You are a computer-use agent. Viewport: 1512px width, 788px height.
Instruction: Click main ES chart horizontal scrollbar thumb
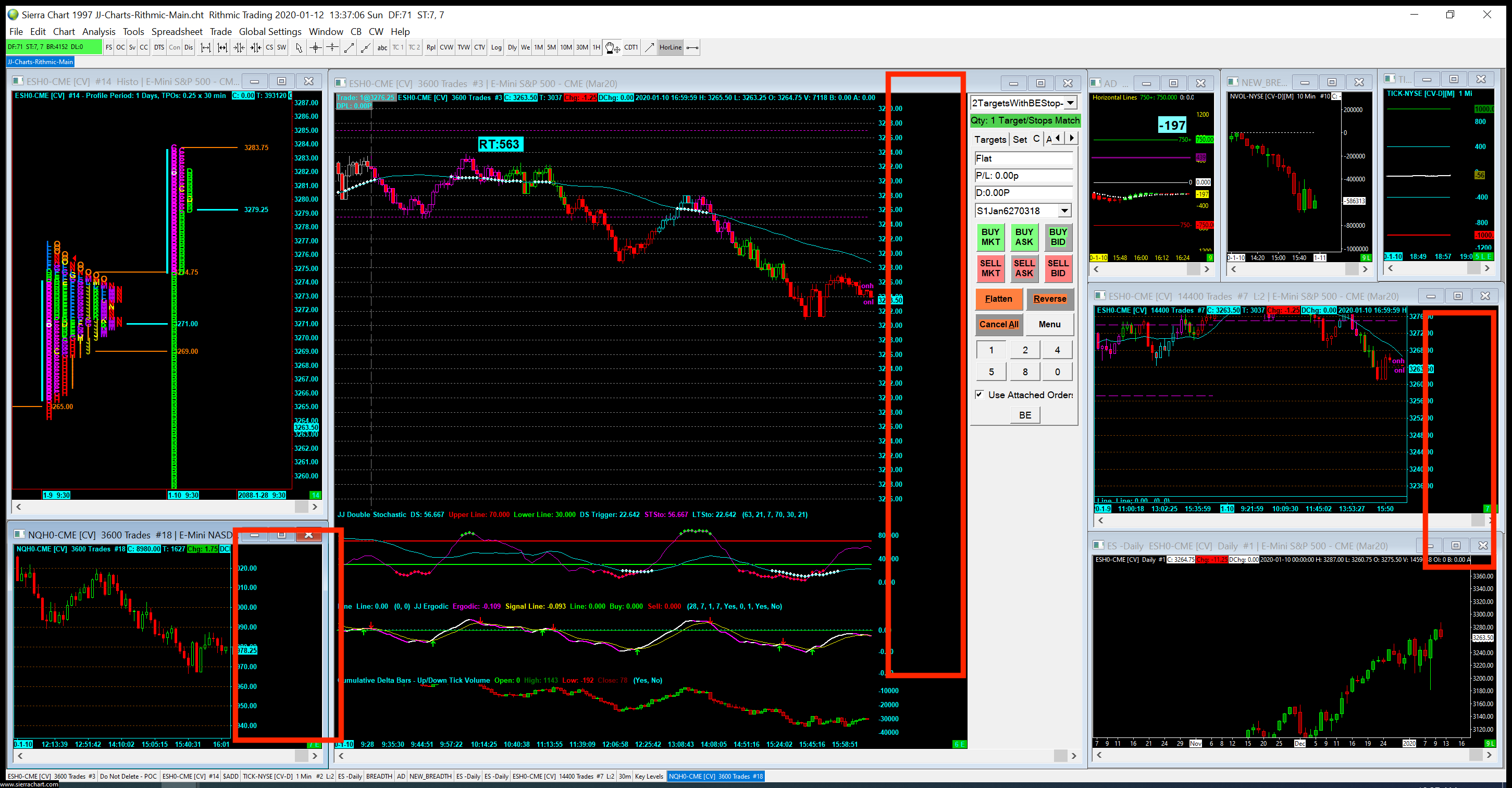coord(1060,756)
